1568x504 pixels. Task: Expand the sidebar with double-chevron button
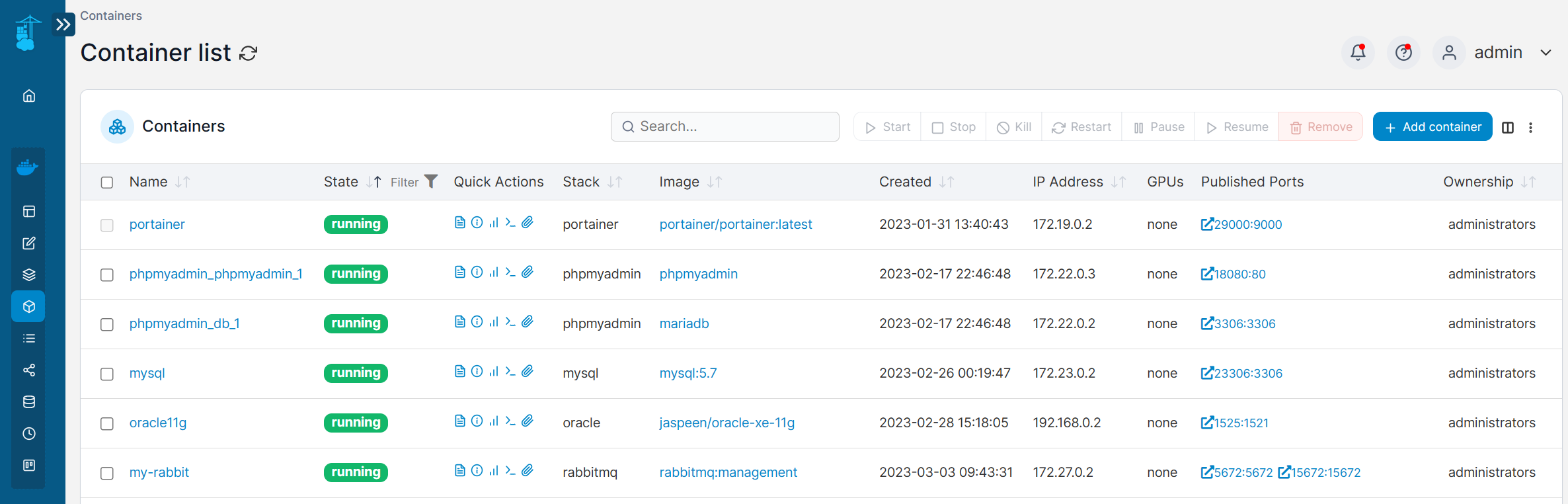coord(63,24)
